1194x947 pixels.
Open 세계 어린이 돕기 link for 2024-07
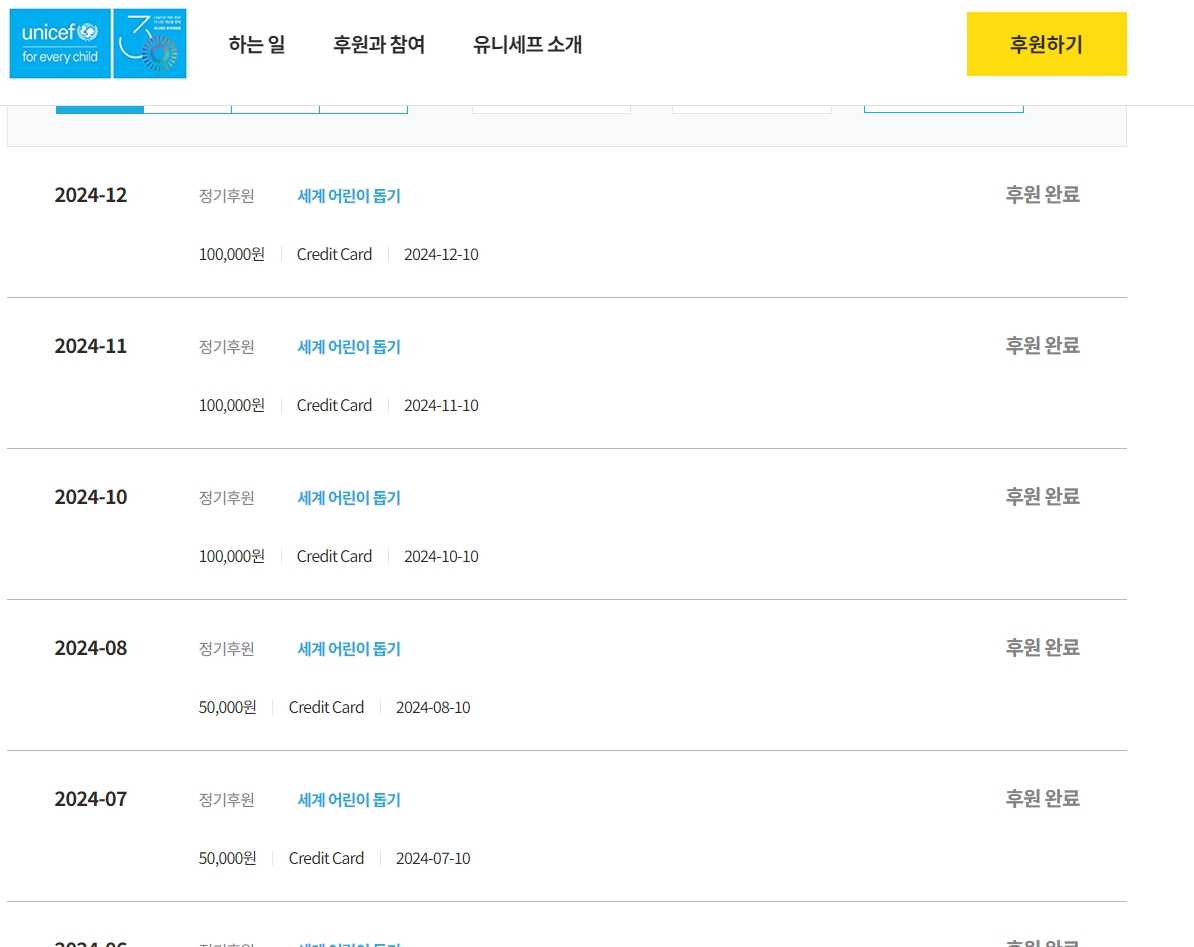349,800
